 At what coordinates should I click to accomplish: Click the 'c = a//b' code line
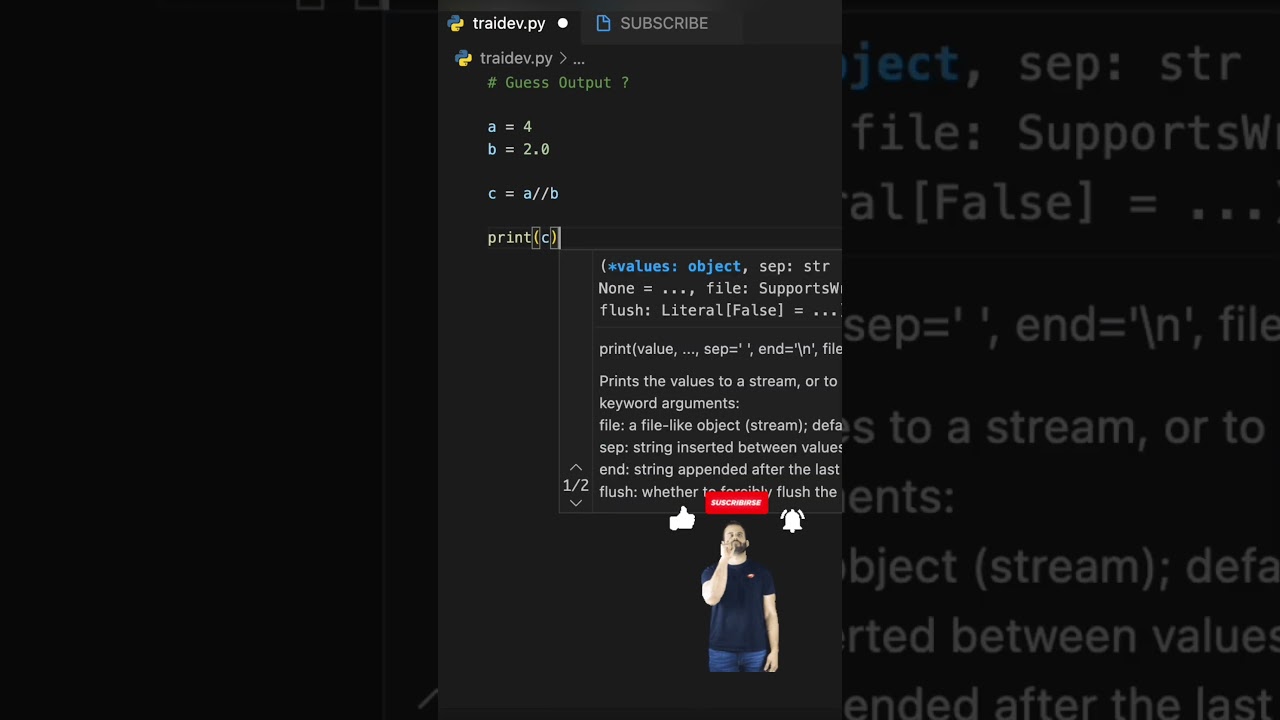click(x=523, y=193)
